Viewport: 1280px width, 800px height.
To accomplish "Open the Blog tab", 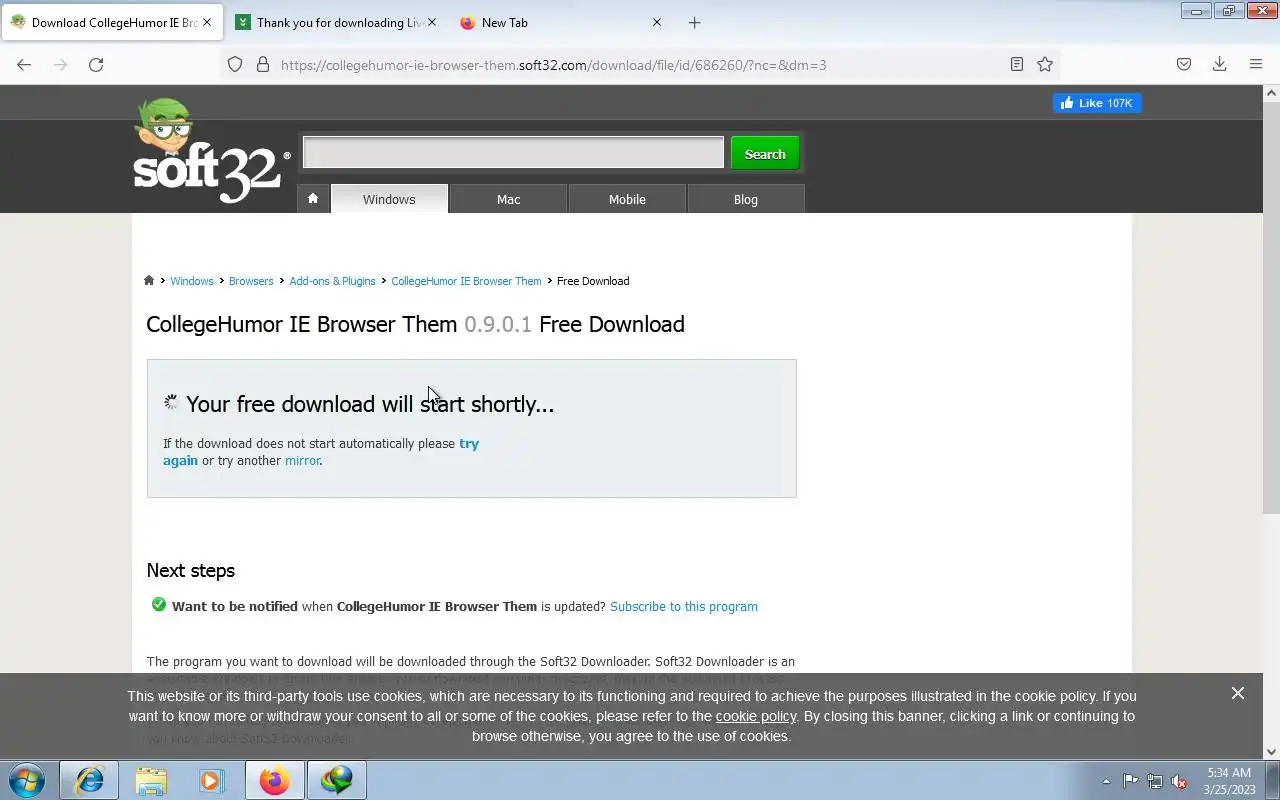I will point(746,199).
